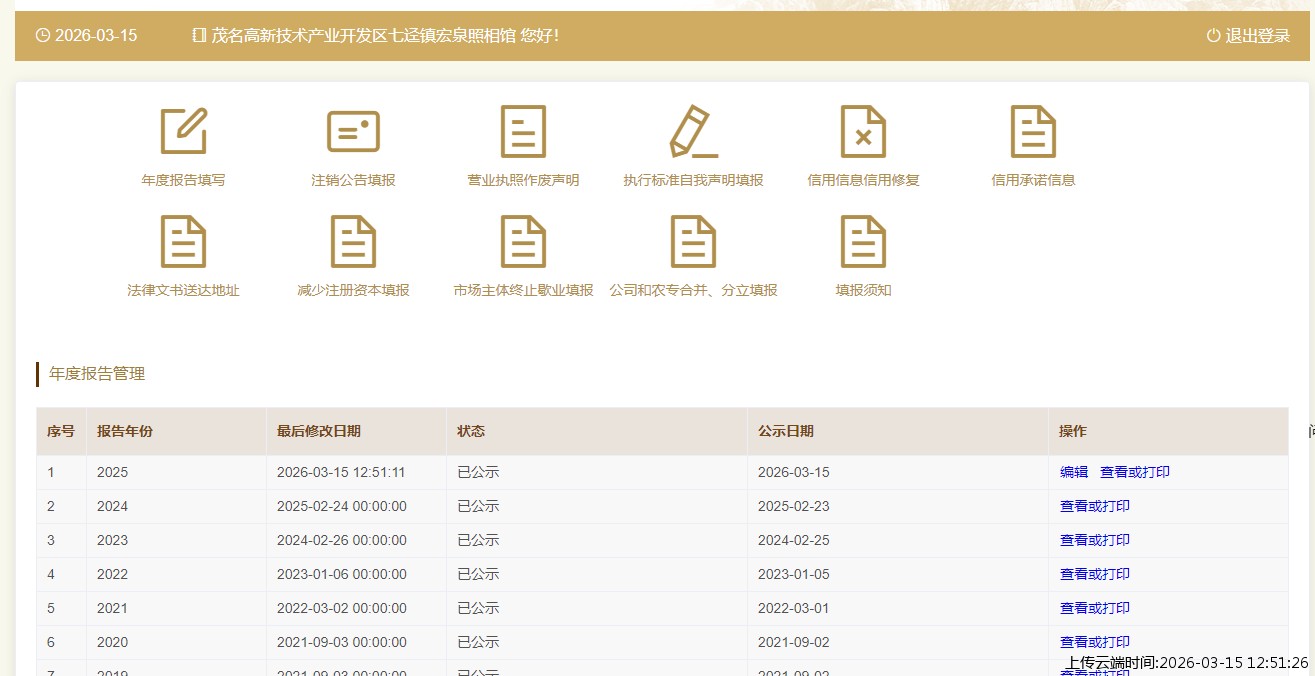1315x676 pixels.
Task: Click 编辑 link for 2025 report
Action: 1073,472
